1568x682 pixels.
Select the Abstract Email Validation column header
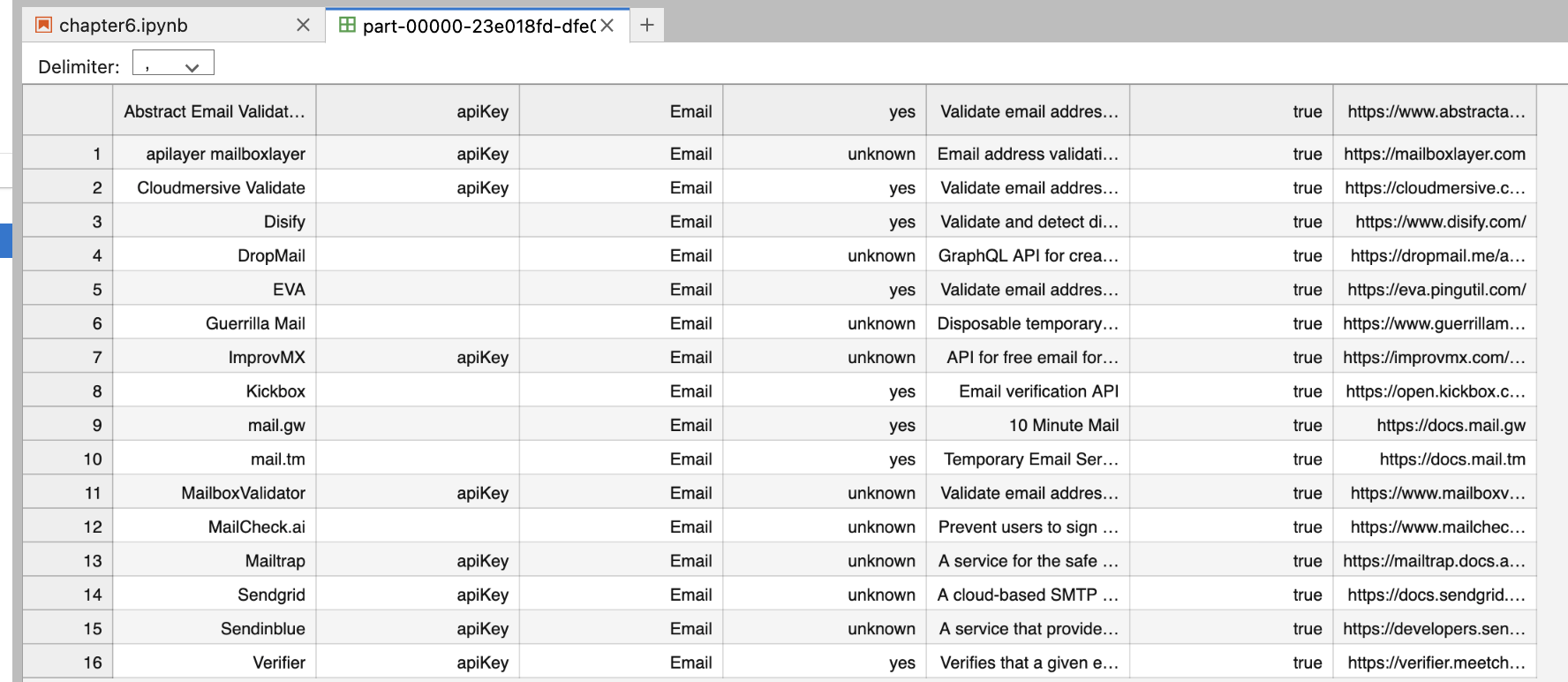point(214,111)
